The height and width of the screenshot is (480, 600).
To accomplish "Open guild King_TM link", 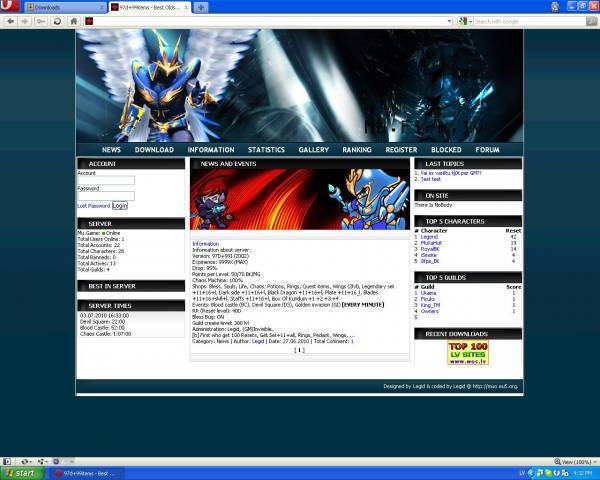I will tap(430, 305).
